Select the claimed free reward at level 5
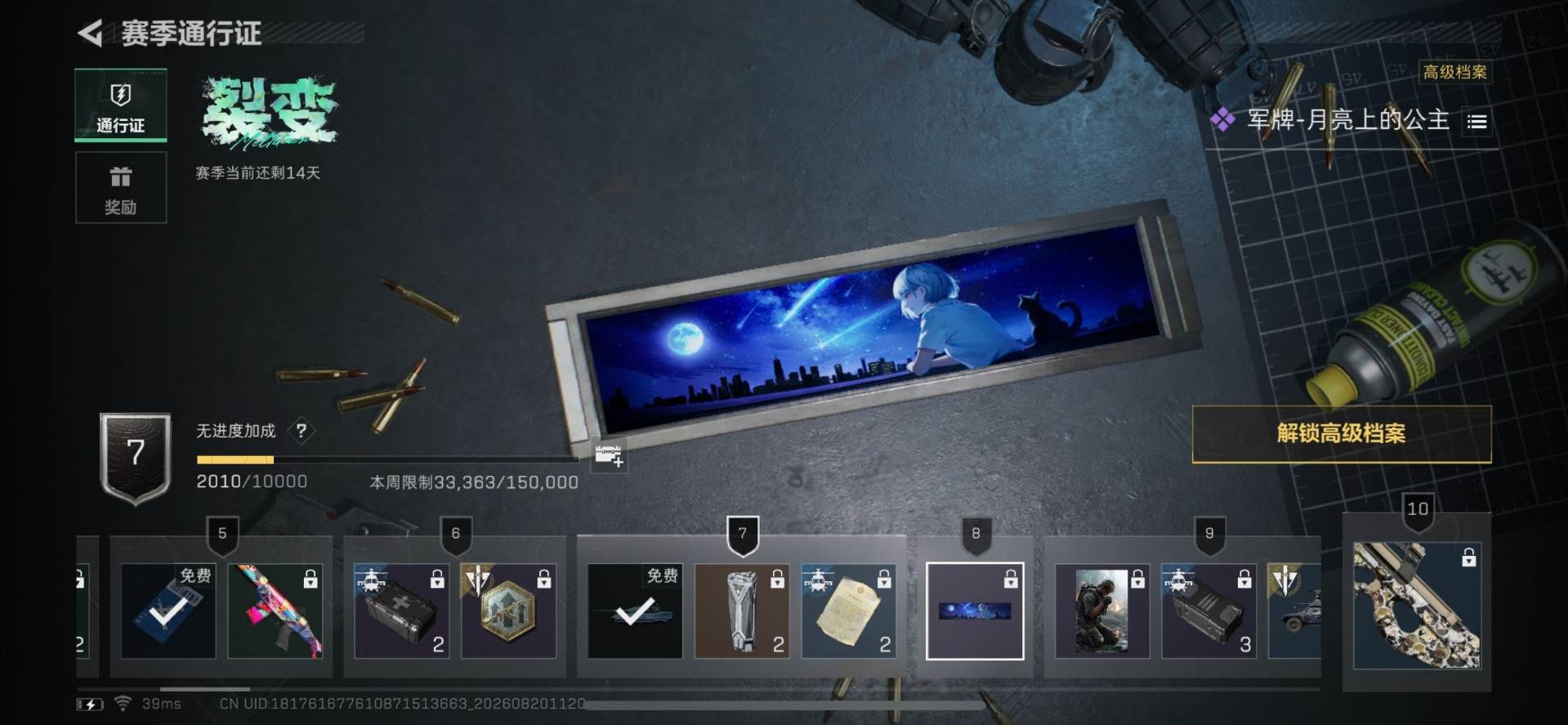Screen dimensions: 1568x725 point(168,611)
